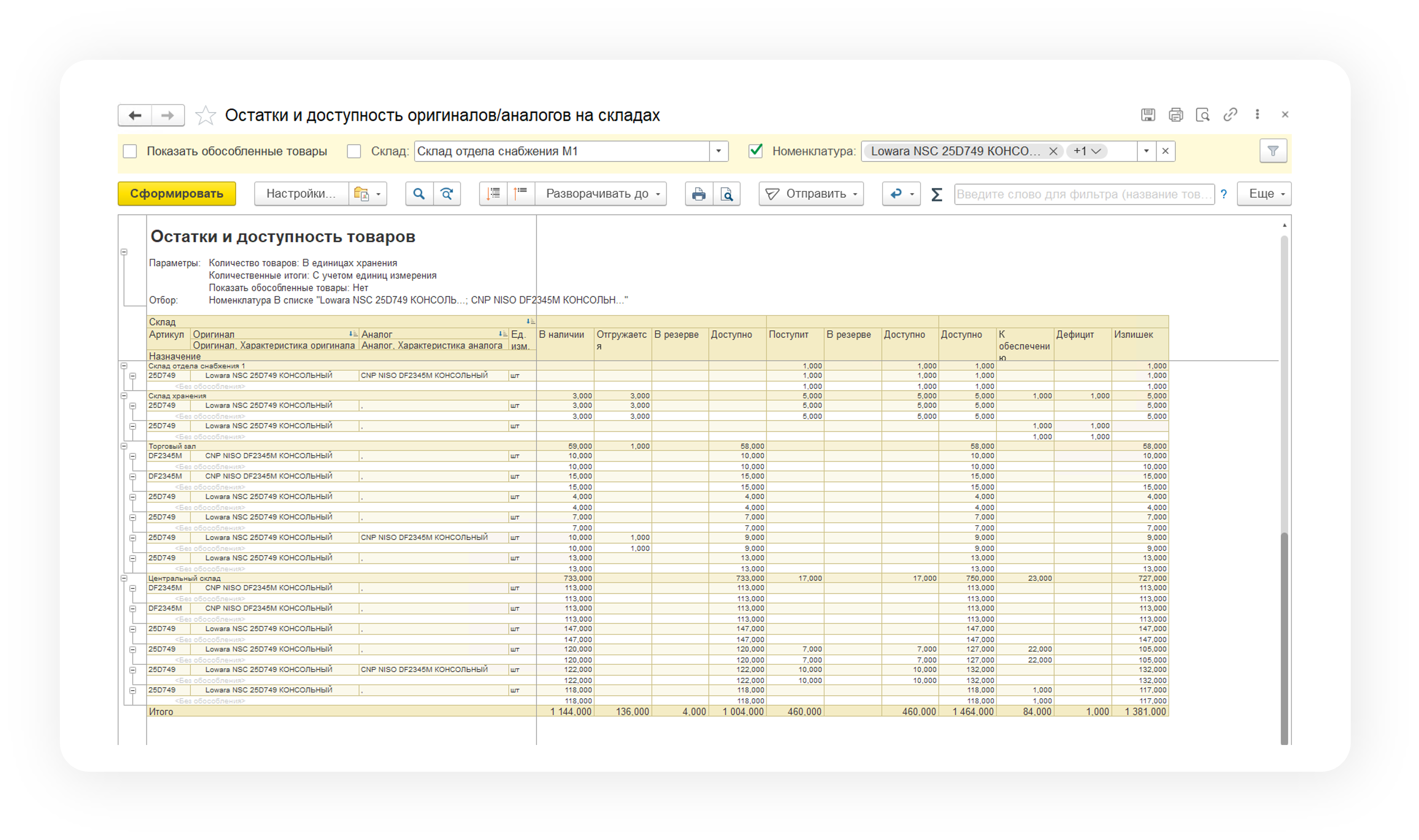Click the filter word input field
Image resolution: width=1419 pixels, height=840 pixels.
(x=1083, y=194)
